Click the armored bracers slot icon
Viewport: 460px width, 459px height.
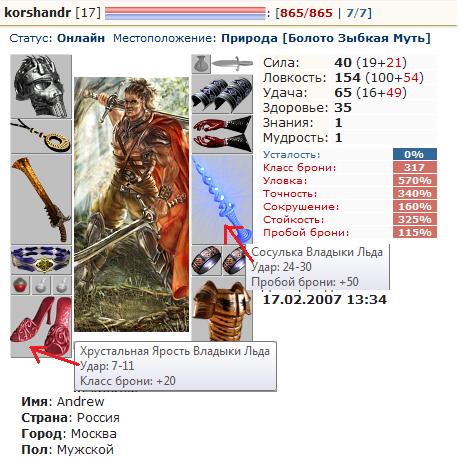click(222, 94)
